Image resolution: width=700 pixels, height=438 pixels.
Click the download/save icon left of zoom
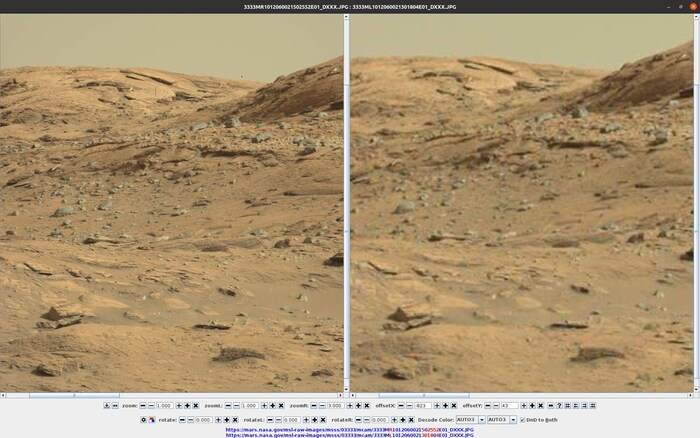tap(106, 406)
